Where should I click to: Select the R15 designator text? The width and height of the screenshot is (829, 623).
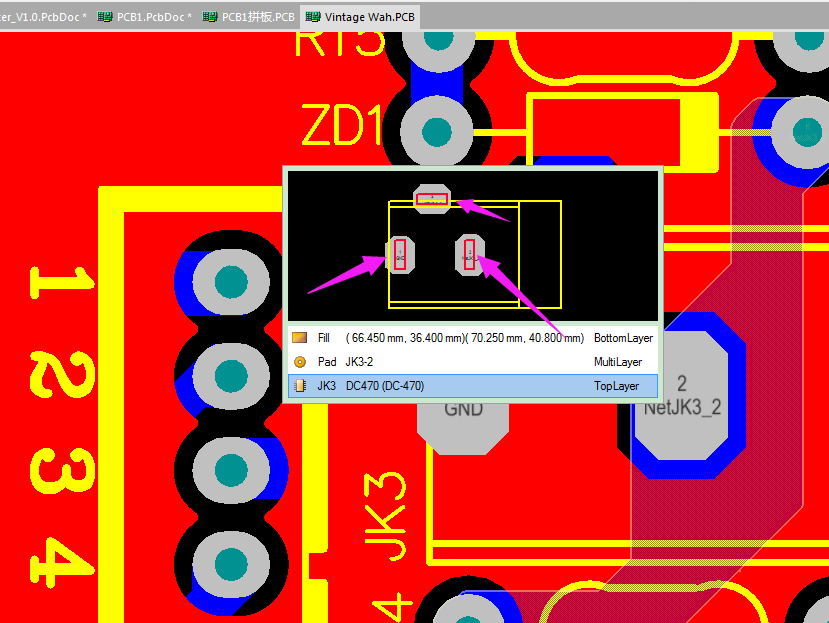click(338, 42)
